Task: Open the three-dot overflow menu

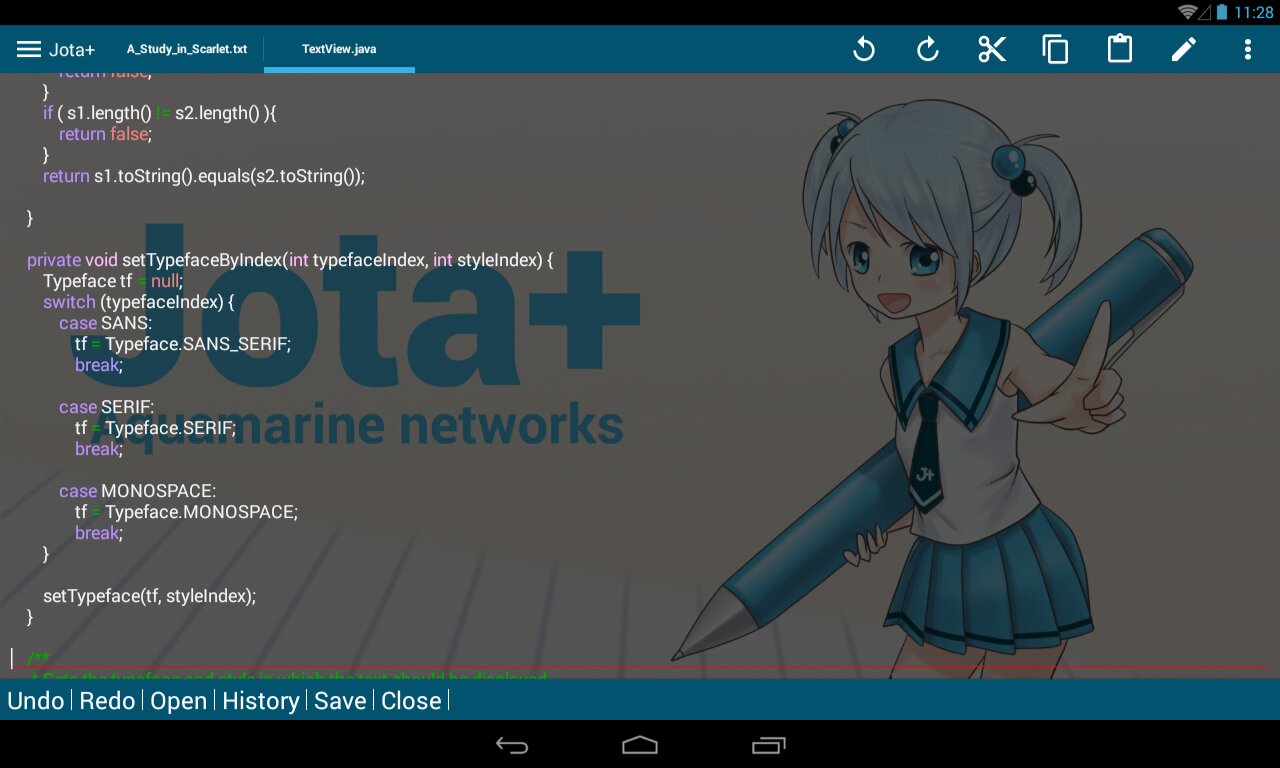Action: 1247,49
